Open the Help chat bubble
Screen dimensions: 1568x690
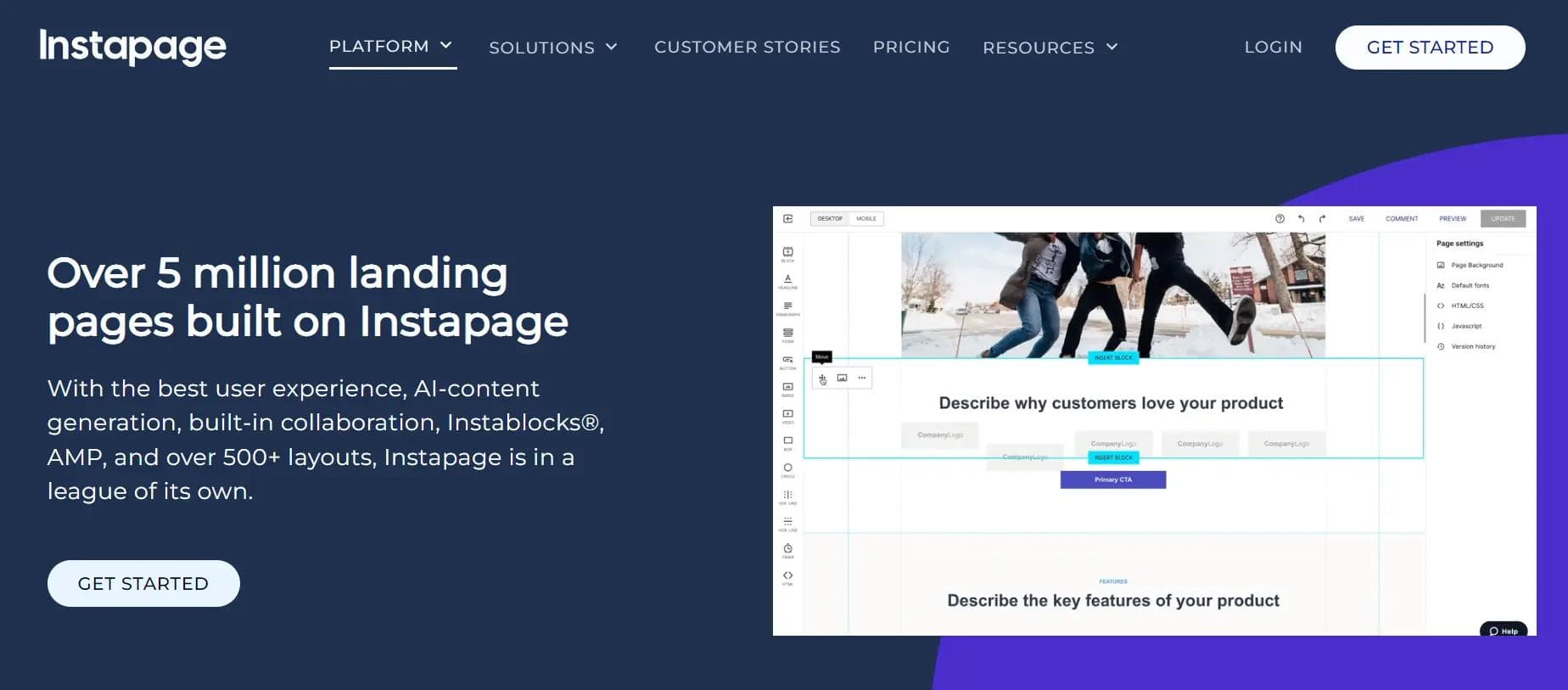click(1504, 630)
